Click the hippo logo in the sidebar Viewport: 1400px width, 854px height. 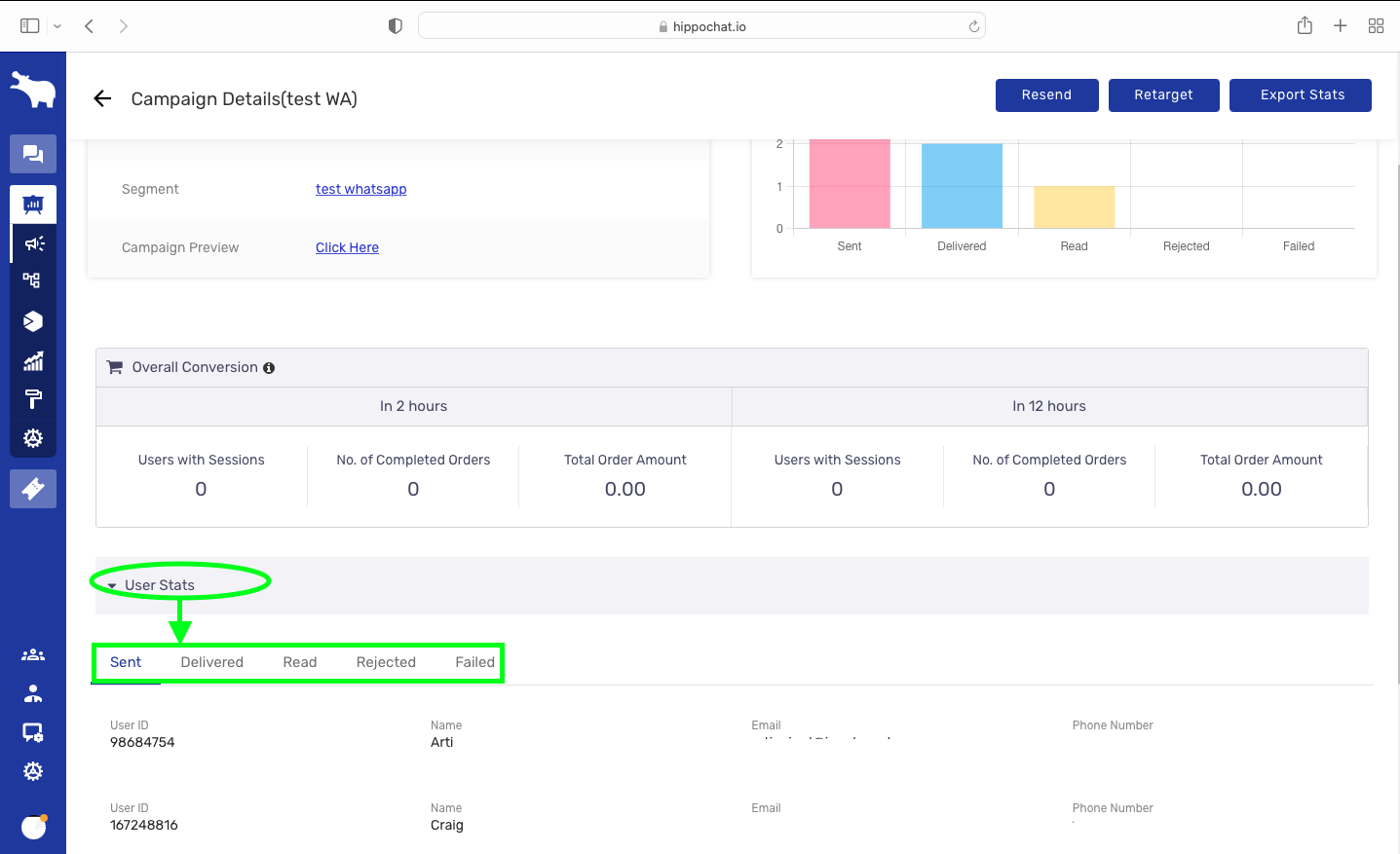(x=33, y=90)
